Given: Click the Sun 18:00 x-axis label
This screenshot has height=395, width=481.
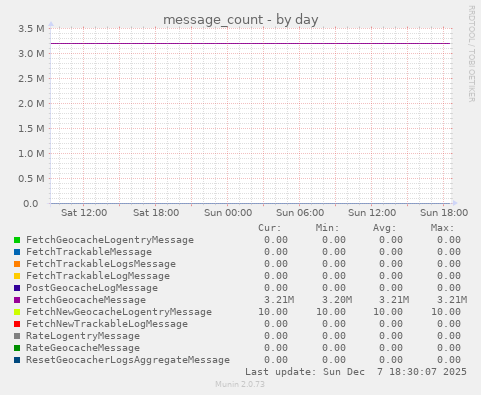Looking at the screenshot, I should 444,213.
